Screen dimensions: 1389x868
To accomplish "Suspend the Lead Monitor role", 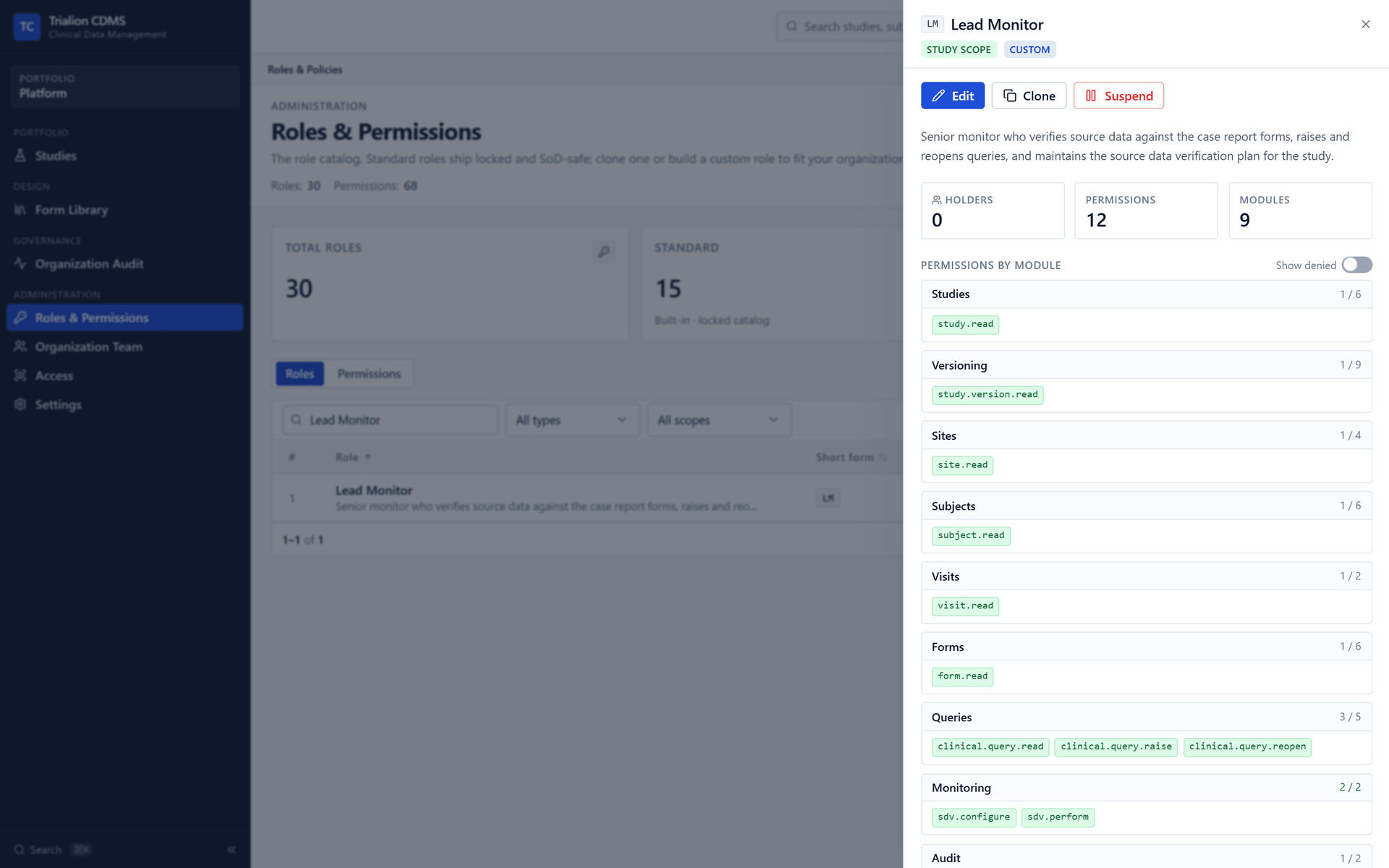I will click(x=1118, y=95).
